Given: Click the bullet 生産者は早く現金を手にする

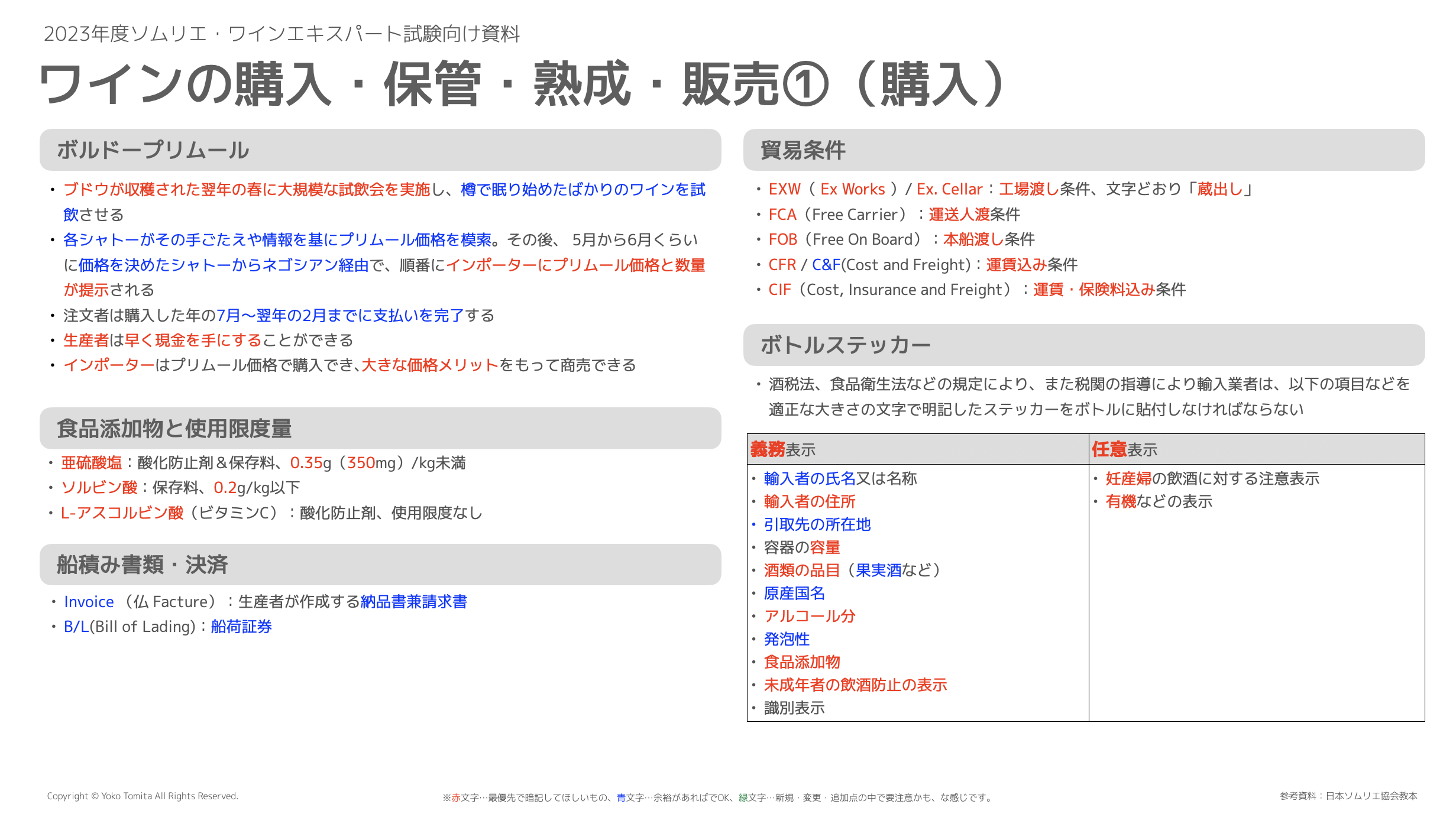Looking at the screenshot, I should click(208, 340).
